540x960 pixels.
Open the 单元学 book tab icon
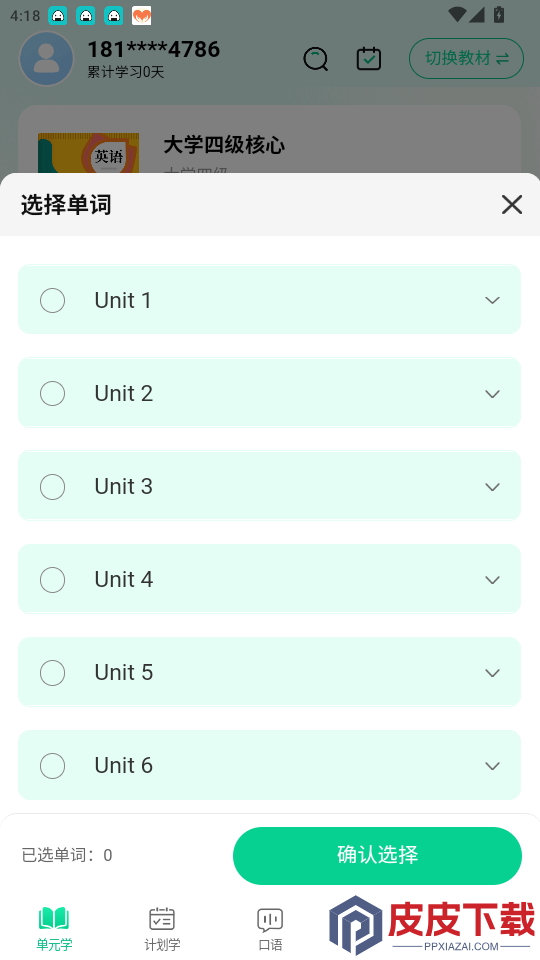[54, 919]
